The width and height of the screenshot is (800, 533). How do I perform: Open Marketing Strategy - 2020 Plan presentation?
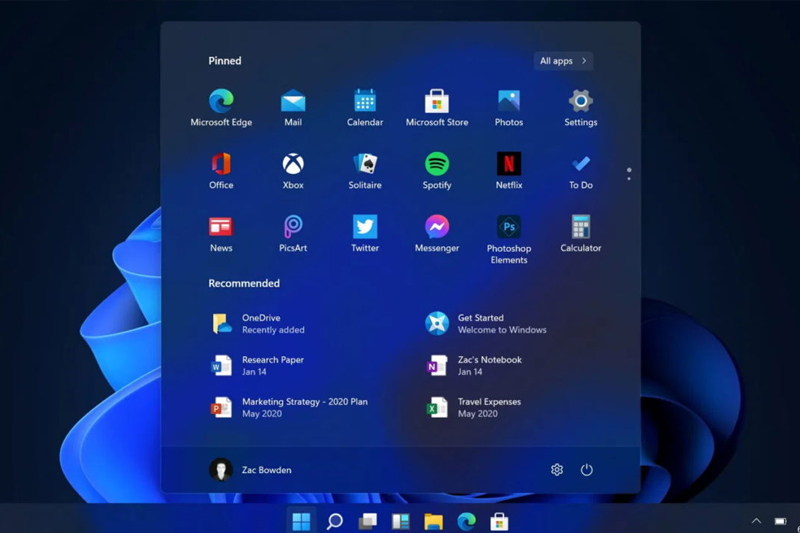tap(289, 408)
